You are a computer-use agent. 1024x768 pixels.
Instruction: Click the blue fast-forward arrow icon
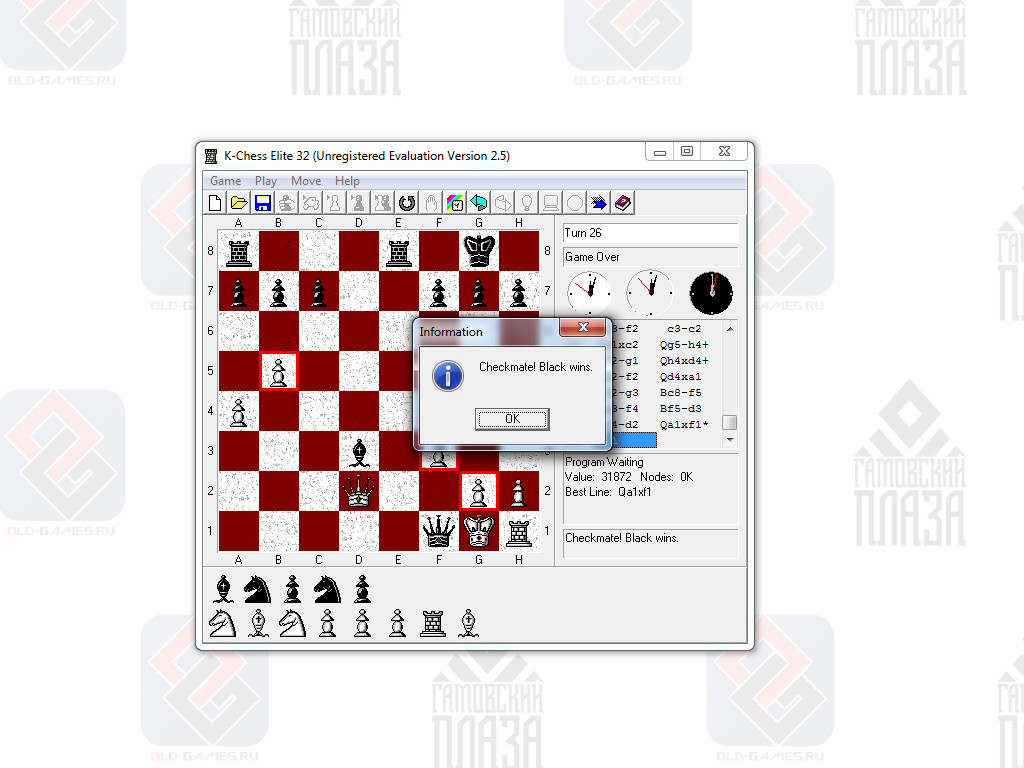(599, 203)
